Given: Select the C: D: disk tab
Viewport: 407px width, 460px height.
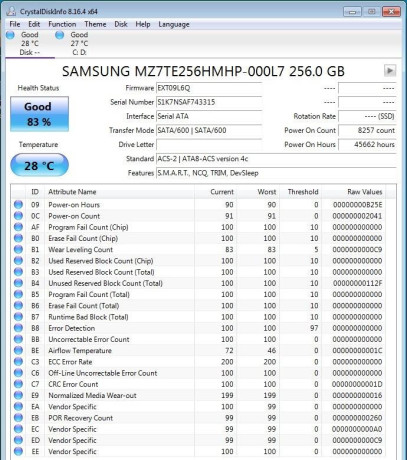Looking at the screenshot, I should (79, 43).
